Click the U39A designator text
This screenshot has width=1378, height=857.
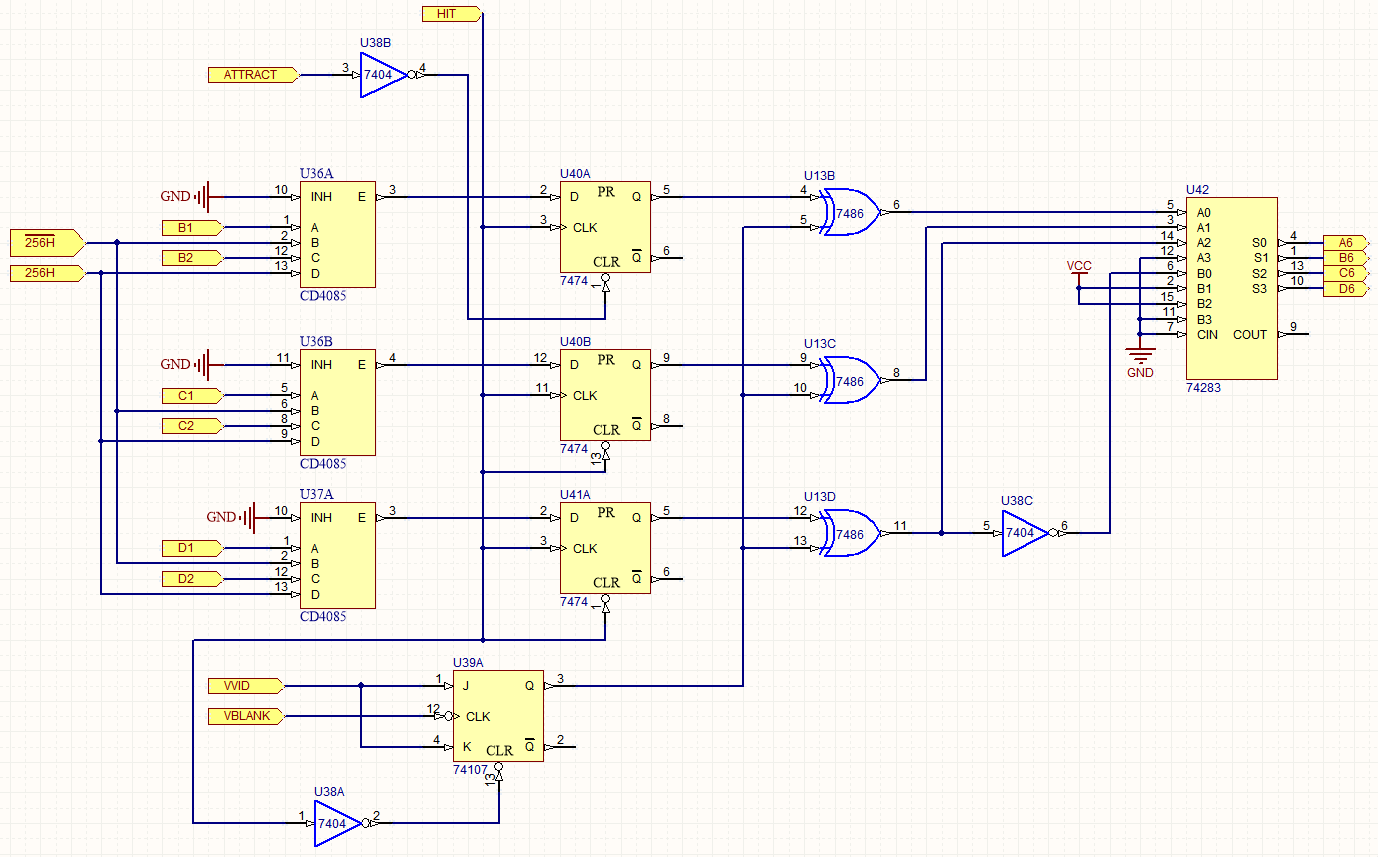coord(468,662)
